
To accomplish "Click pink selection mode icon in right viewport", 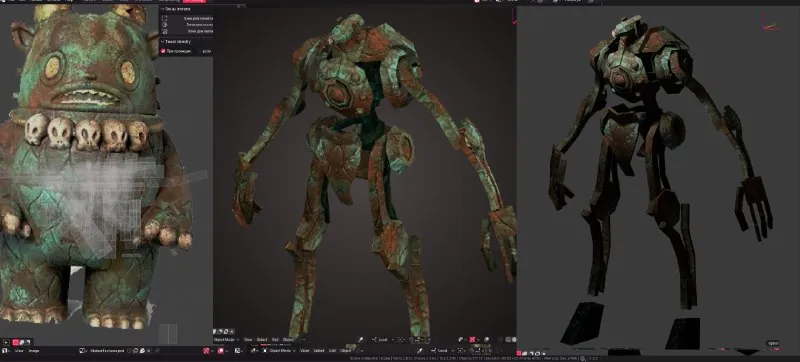I will coord(519,353).
